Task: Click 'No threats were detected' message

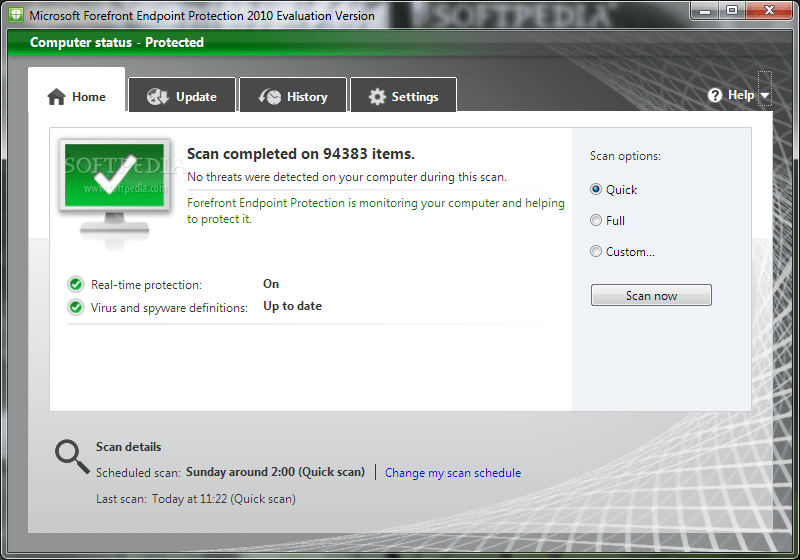Action: (x=346, y=177)
